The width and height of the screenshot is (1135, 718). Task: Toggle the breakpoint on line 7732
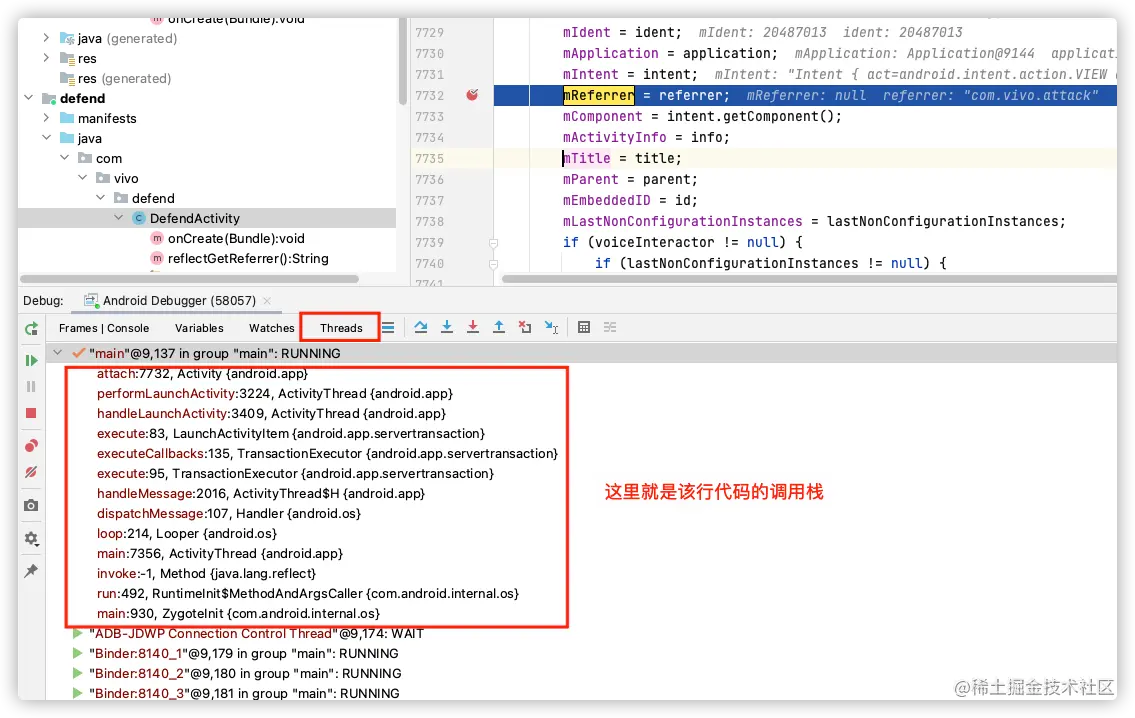pyautogui.click(x=470, y=95)
